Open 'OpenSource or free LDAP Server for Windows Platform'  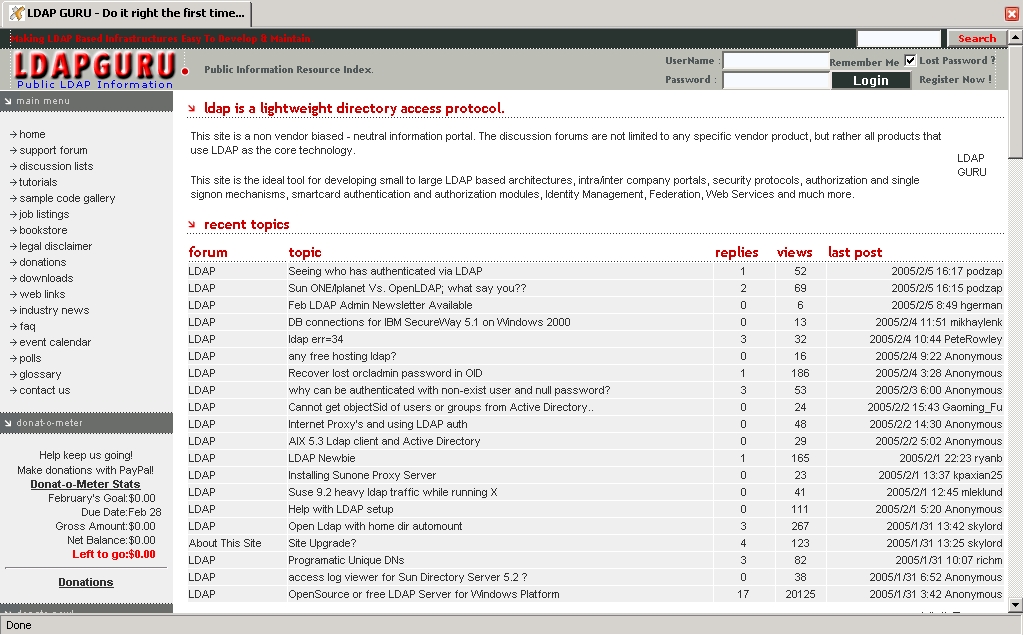[424, 594]
